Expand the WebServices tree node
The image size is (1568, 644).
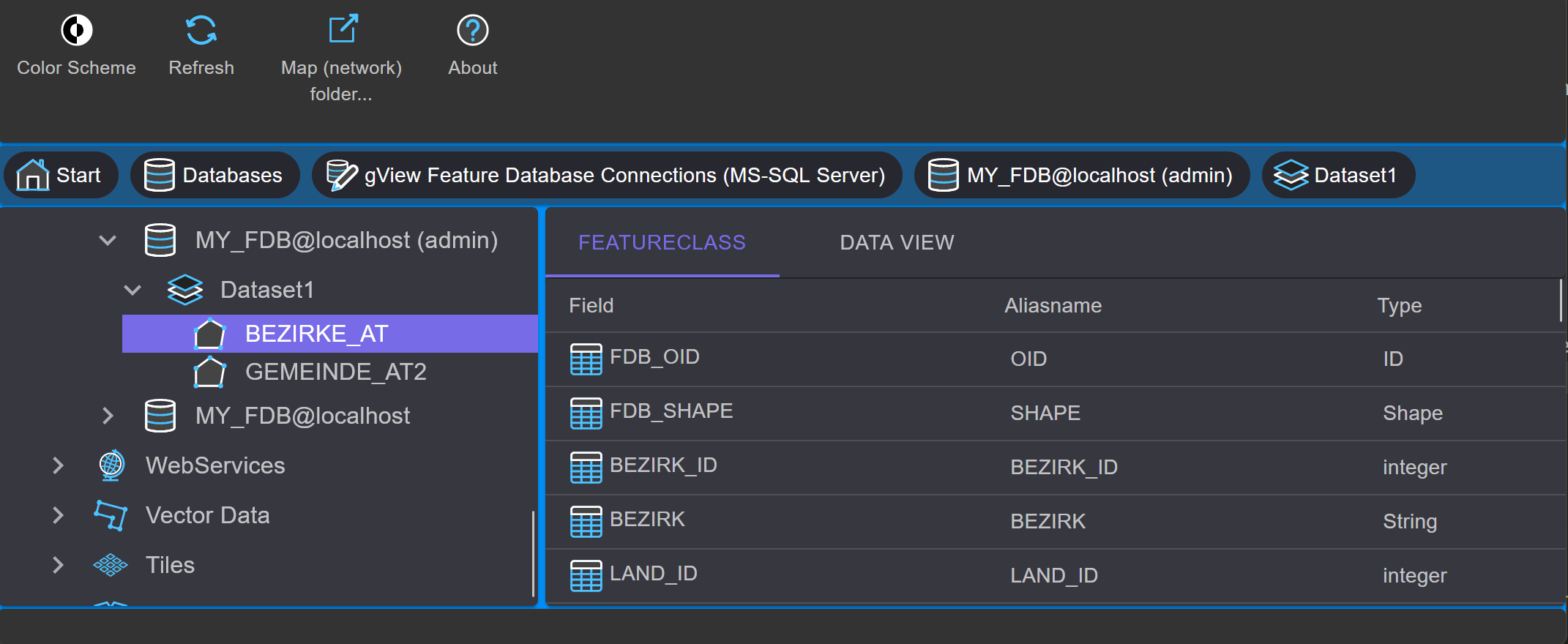(58, 465)
